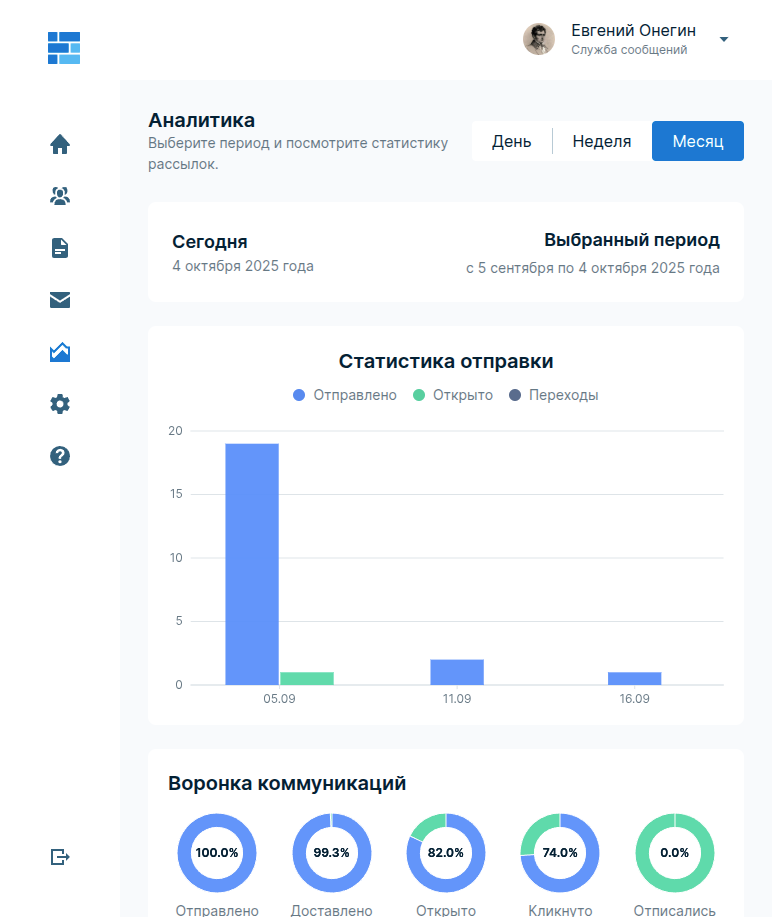Screen dimensions: 772x917
Task: Open the envelope mailings sidebar icon
Action: point(60,300)
